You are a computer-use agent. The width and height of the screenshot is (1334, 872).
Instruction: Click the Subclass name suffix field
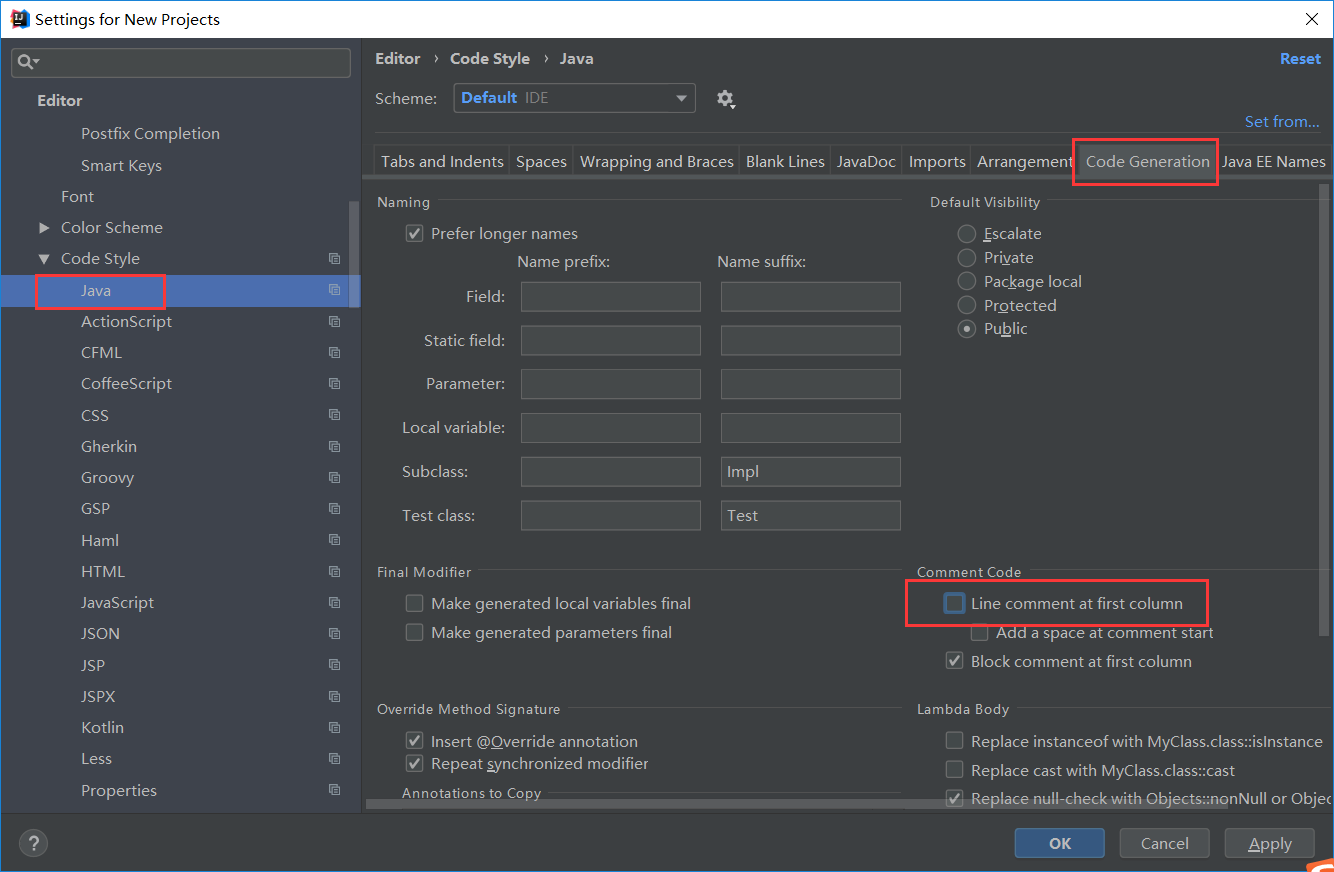810,472
